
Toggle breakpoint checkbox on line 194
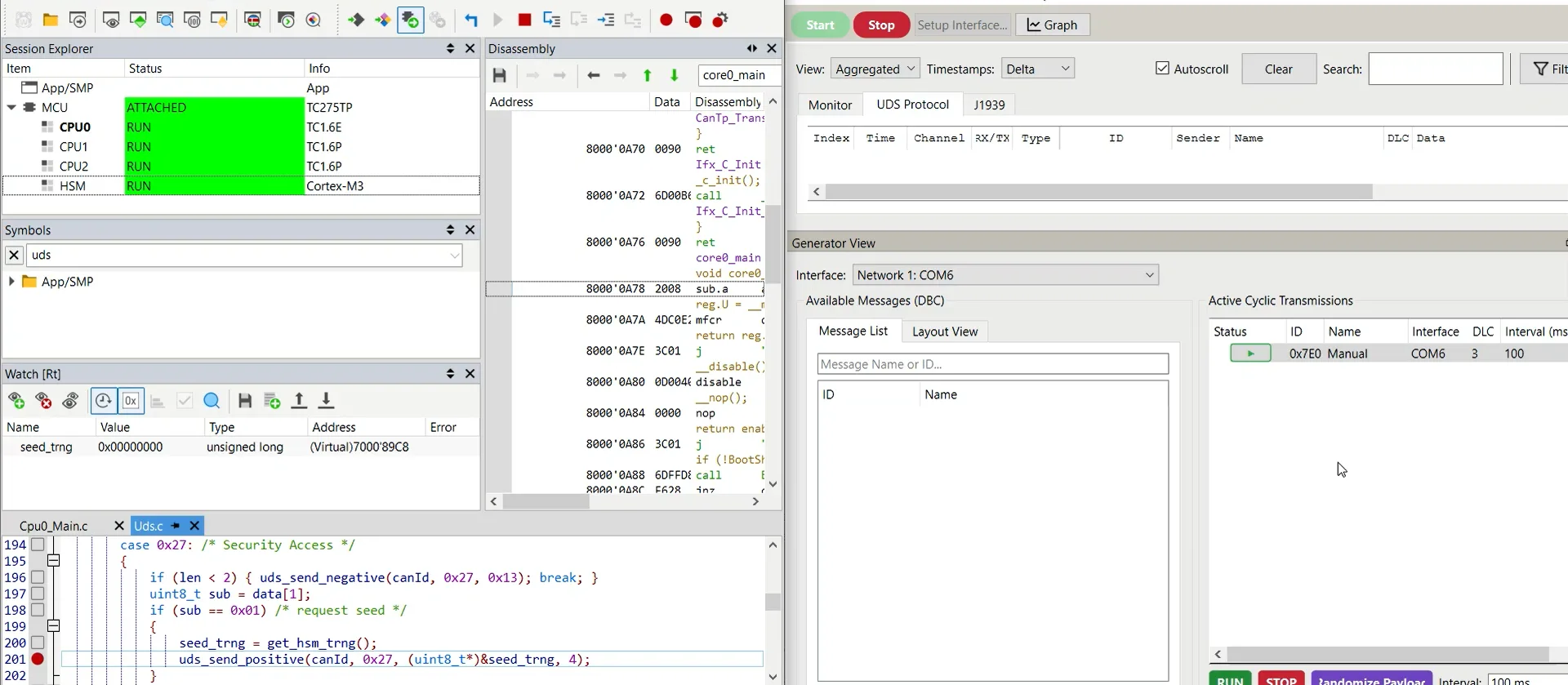(x=38, y=545)
